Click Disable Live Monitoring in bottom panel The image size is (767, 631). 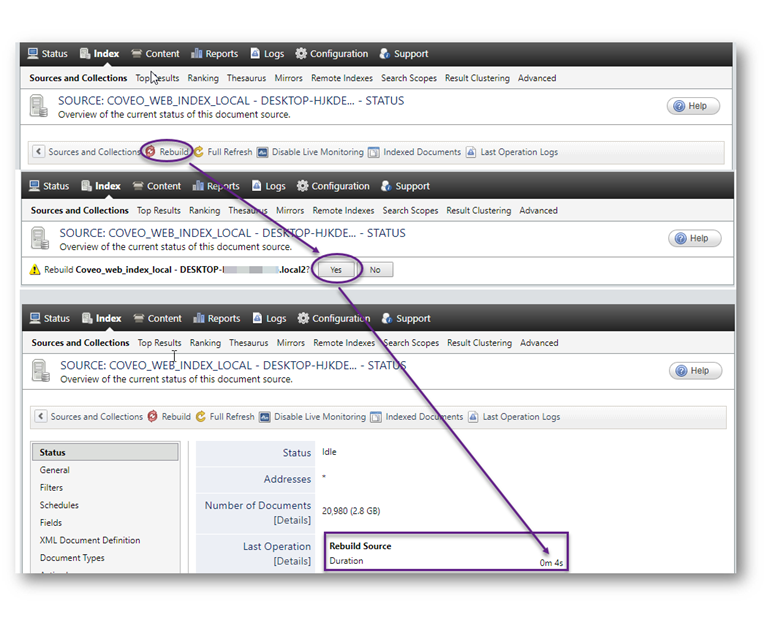pos(313,417)
